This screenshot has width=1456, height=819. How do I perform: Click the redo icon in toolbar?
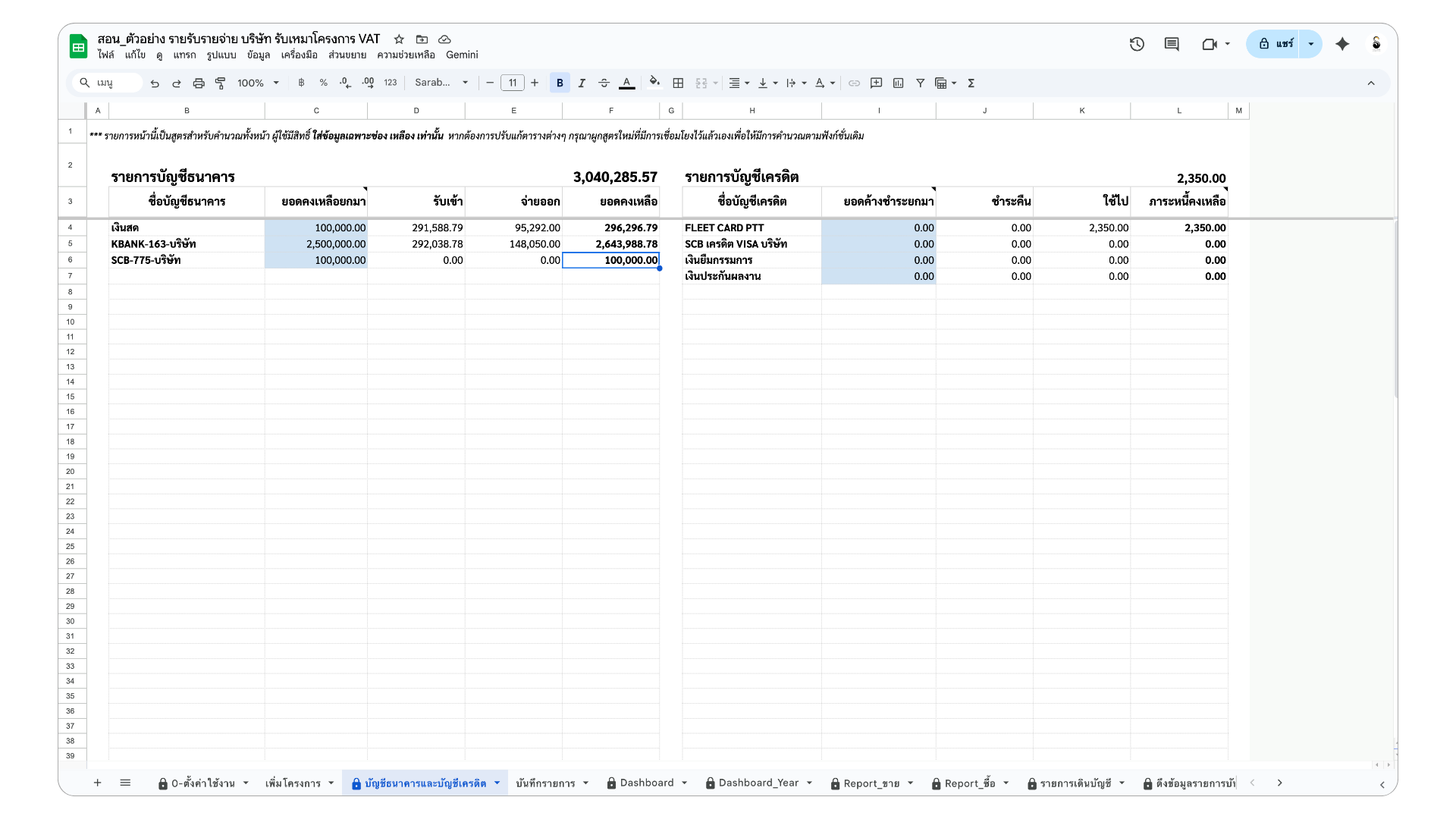pos(177,83)
